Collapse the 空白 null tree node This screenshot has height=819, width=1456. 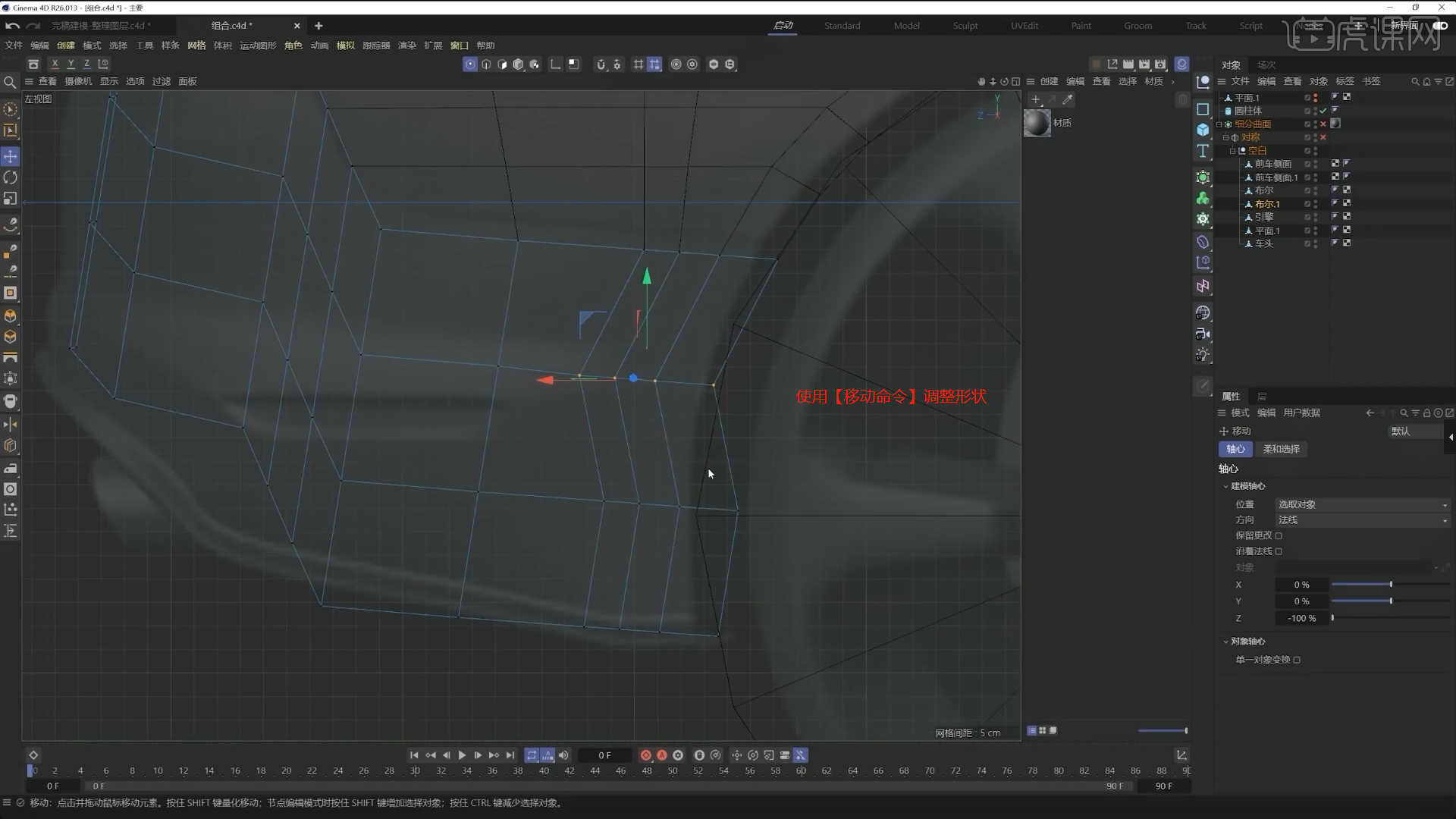[x=1232, y=151]
